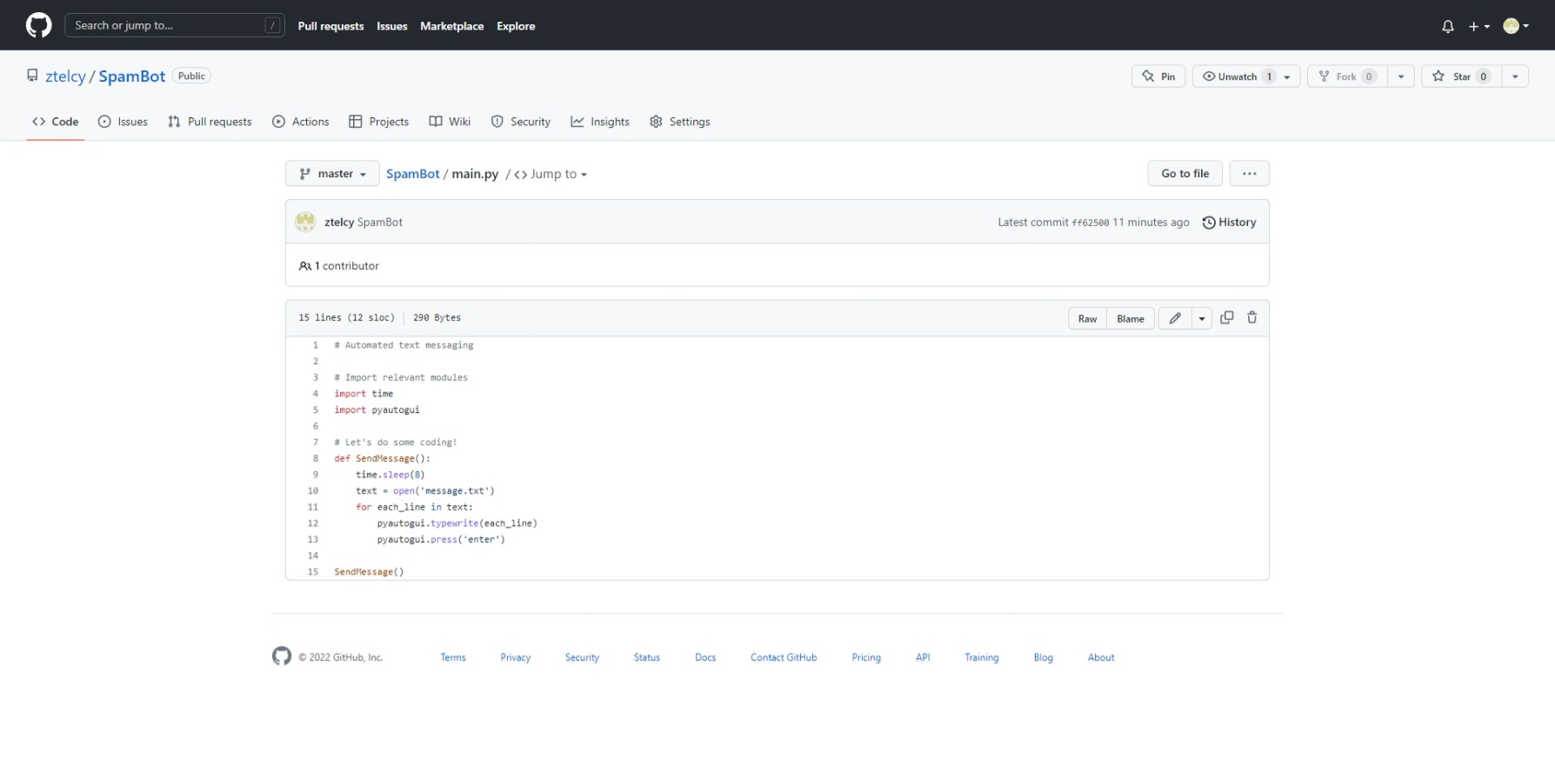Open Marketplace from the top navigation
The height and width of the screenshot is (784, 1555).
(x=451, y=26)
